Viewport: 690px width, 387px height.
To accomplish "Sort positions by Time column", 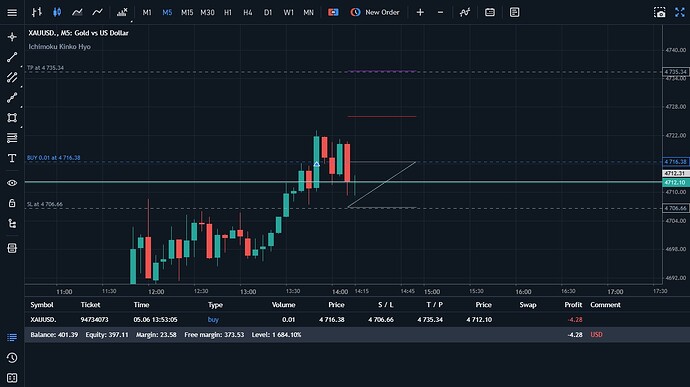I will (141, 305).
